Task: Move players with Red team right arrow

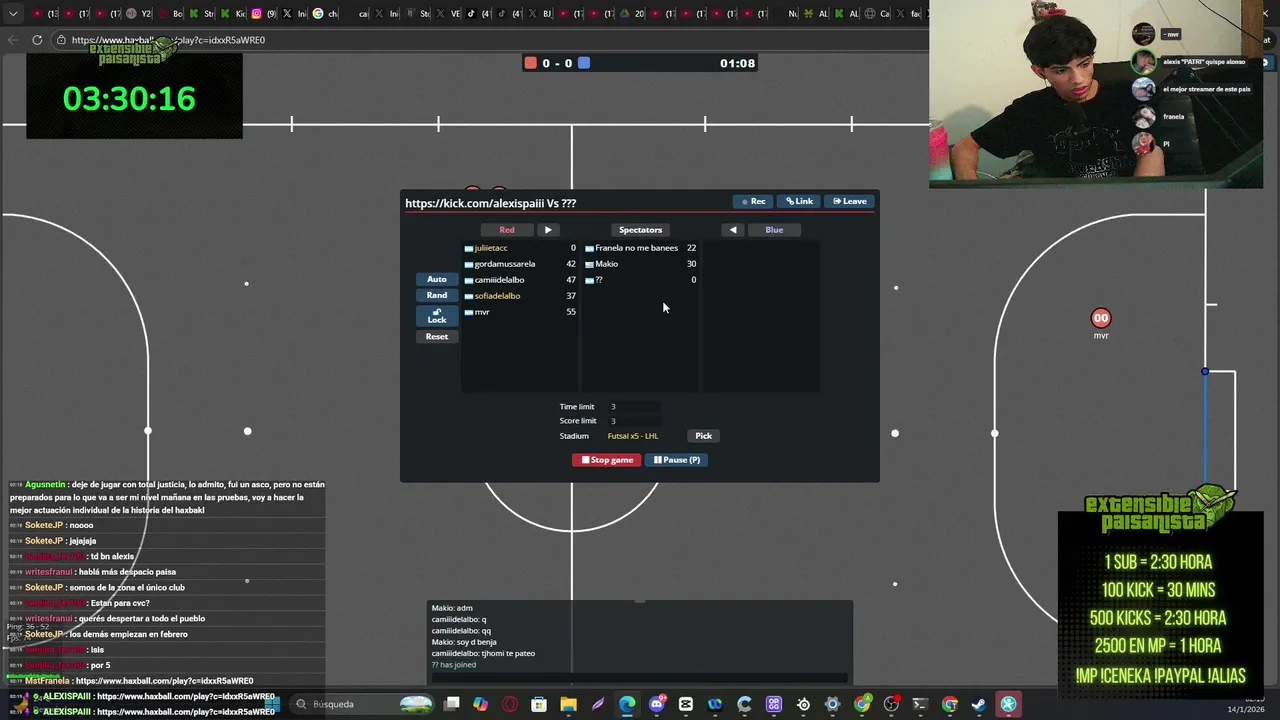Action: 548,230
